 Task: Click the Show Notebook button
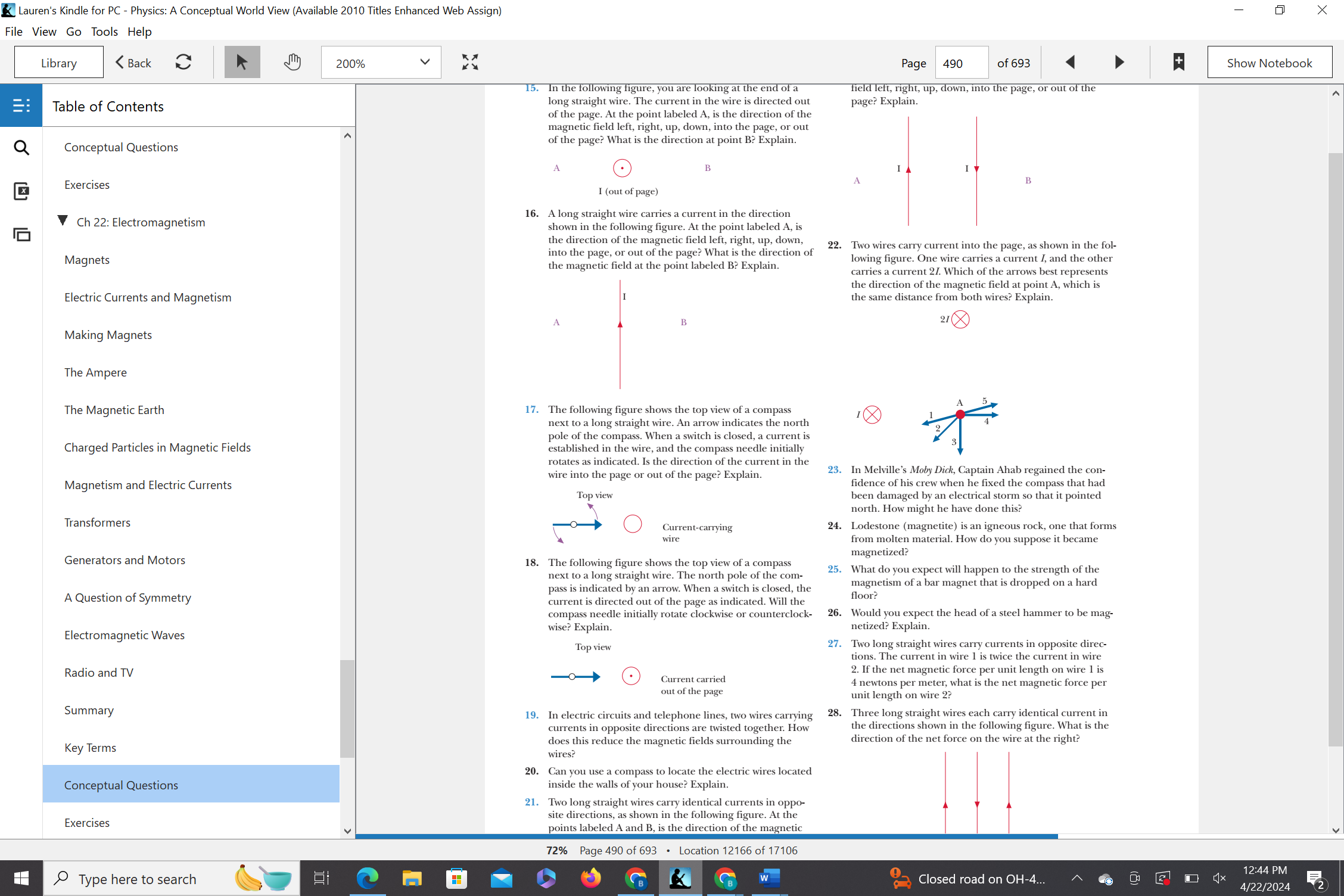point(1270,62)
